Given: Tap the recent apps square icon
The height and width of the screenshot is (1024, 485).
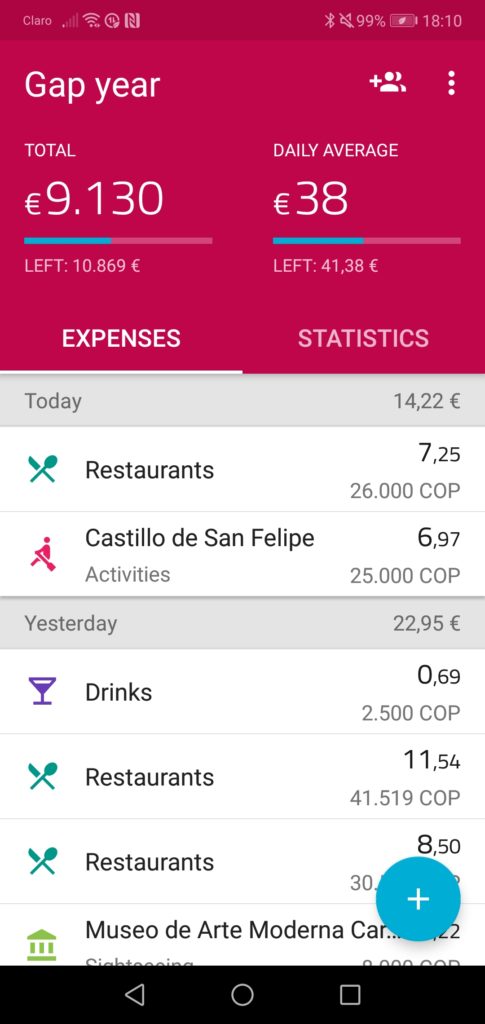Looking at the screenshot, I should pos(351,995).
